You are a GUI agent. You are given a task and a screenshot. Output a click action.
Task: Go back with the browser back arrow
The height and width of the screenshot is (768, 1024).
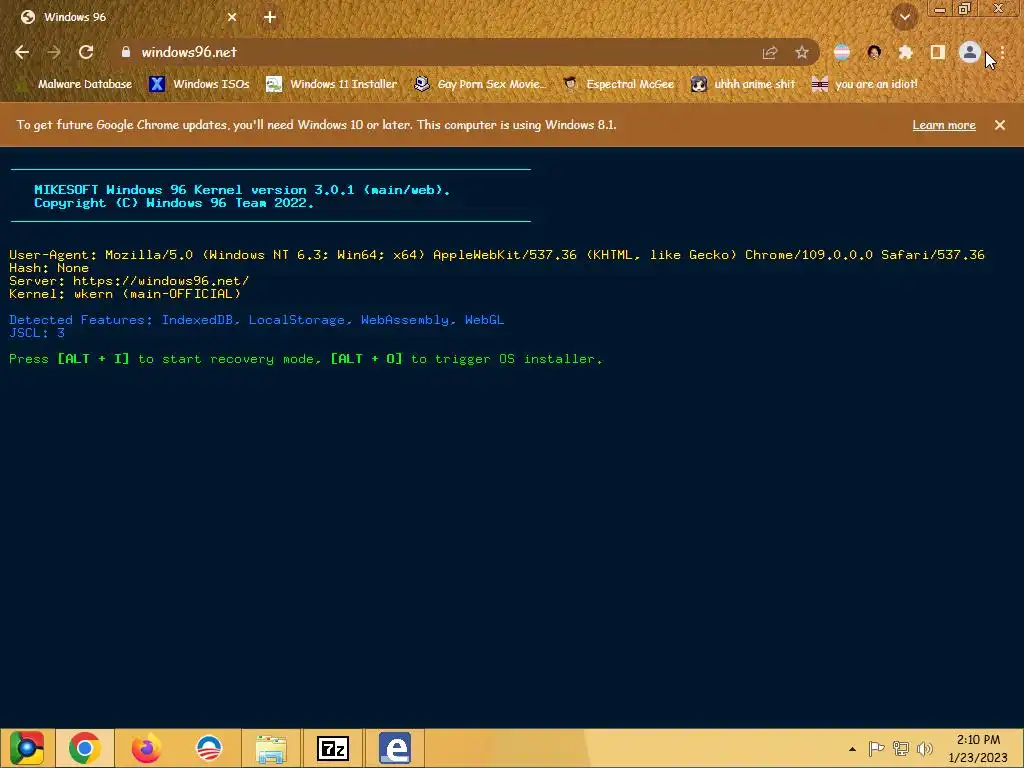22,52
